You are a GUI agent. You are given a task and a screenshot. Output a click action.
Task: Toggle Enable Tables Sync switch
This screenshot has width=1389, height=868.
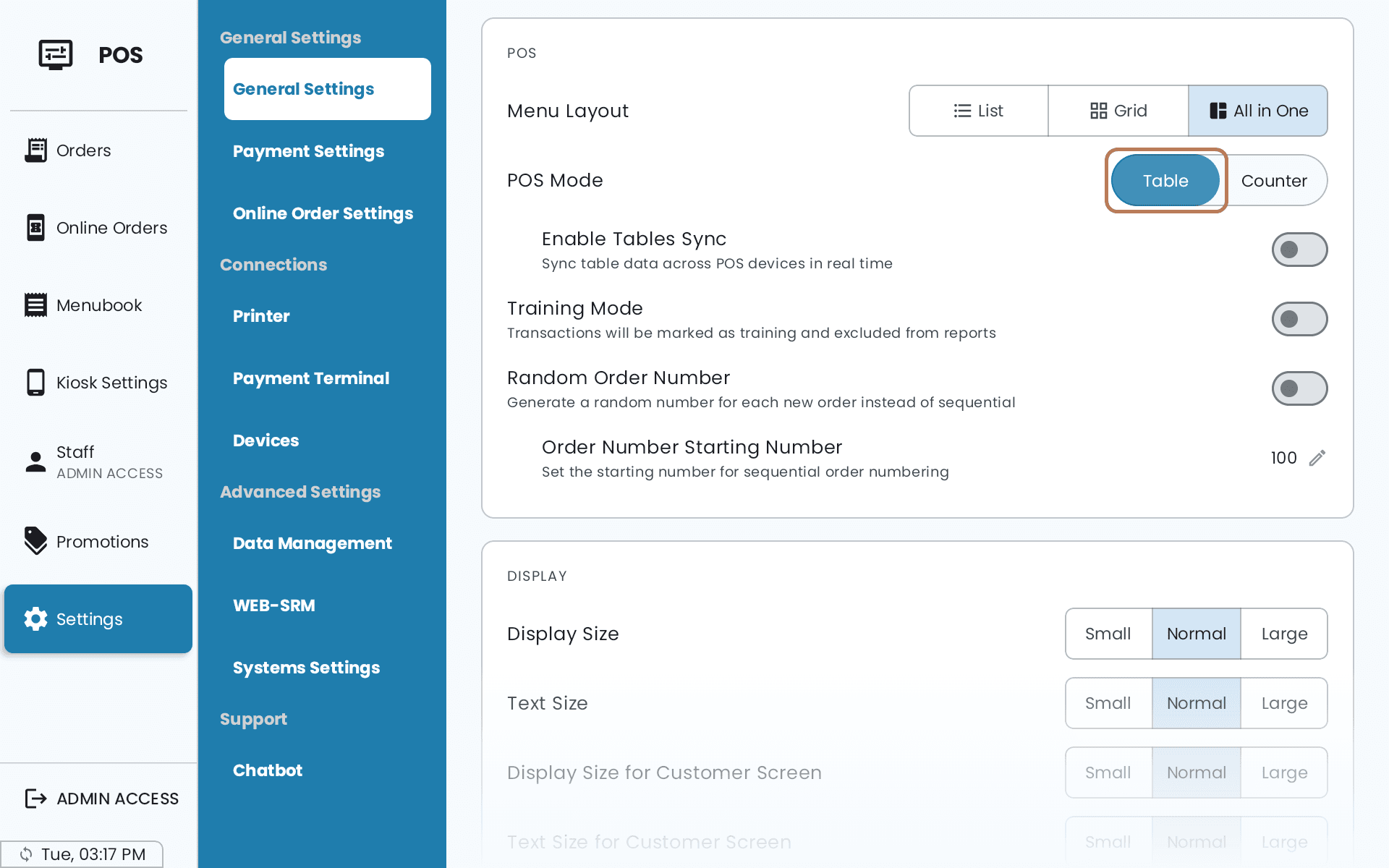coord(1299,250)
